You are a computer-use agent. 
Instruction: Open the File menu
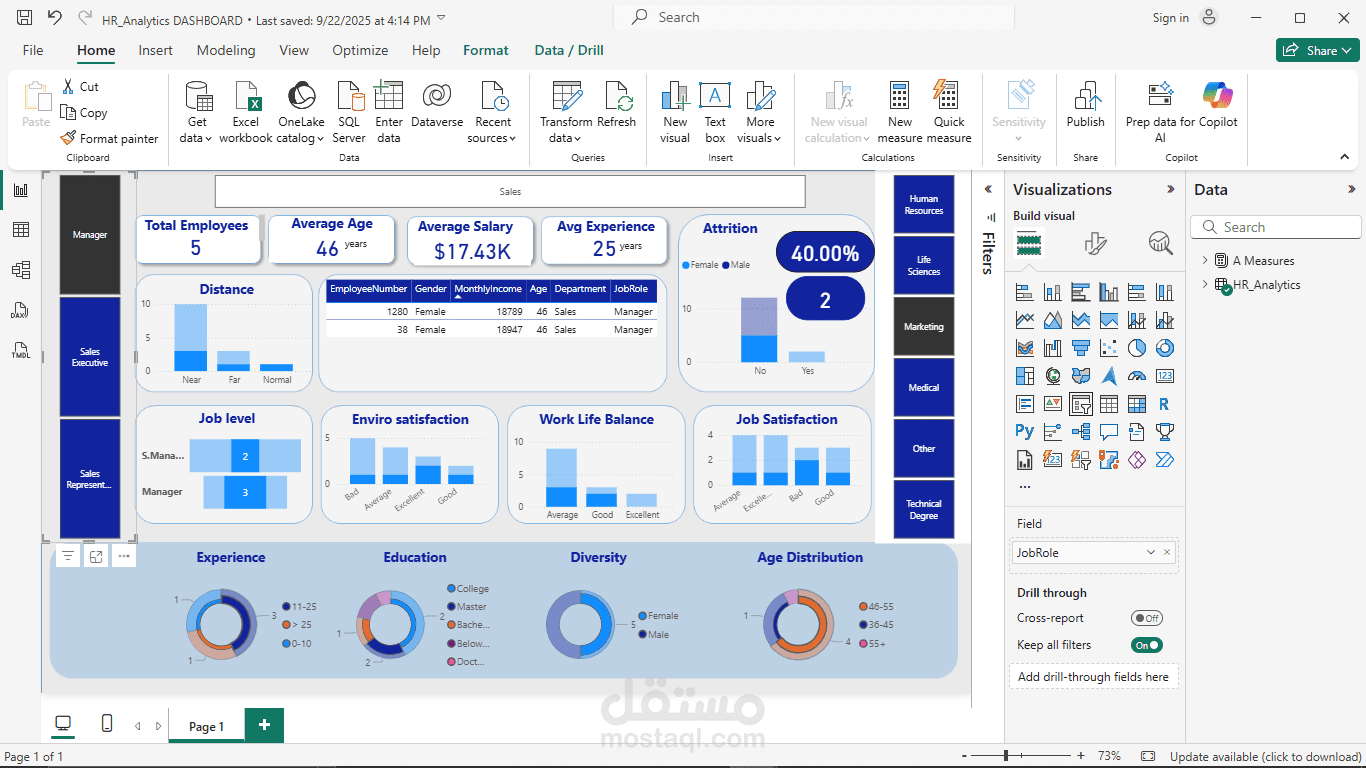(x=33, y=50)
